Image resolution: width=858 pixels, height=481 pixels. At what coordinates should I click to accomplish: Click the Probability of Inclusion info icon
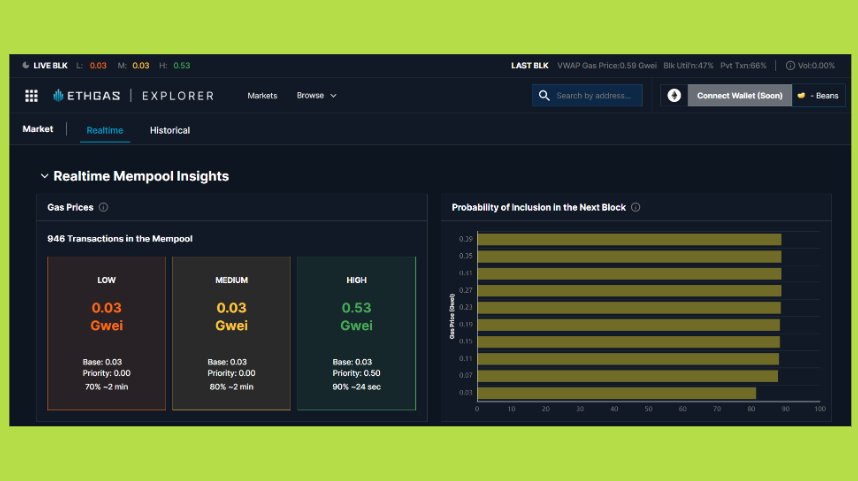coord(636,208)
